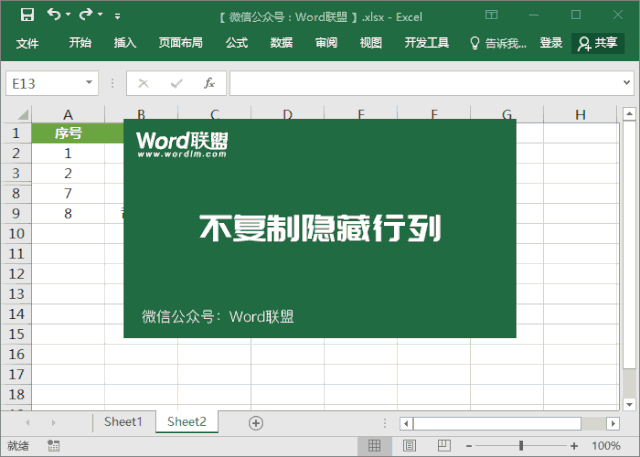The image size is (640, 457).
Task: Click the down arrow of vertical scrollbar
Action: pos(629,404)
